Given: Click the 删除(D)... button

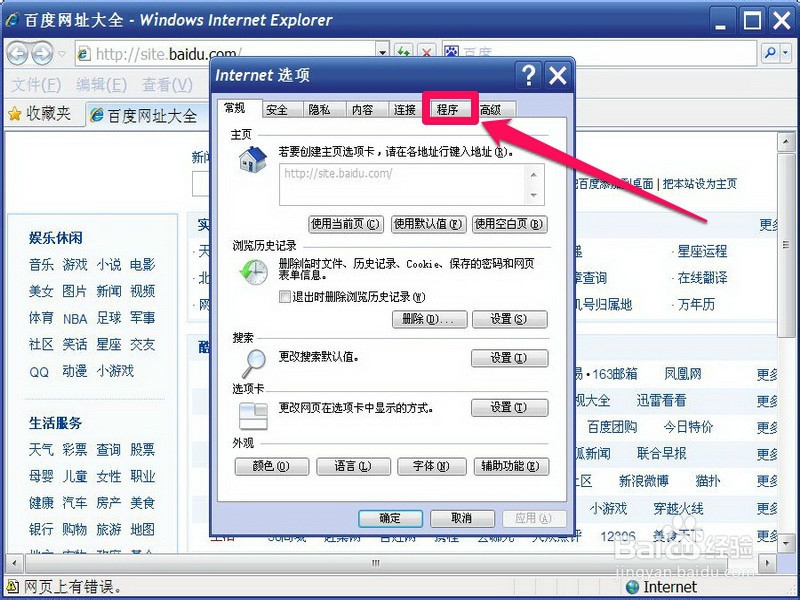Looking at the screenshot, I should [430, 319].
